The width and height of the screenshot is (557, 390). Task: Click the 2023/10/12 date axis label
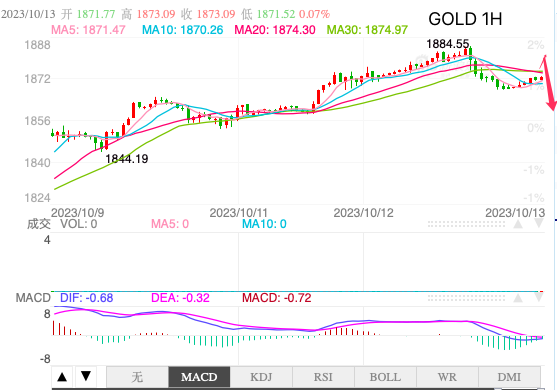pos(363,213)
